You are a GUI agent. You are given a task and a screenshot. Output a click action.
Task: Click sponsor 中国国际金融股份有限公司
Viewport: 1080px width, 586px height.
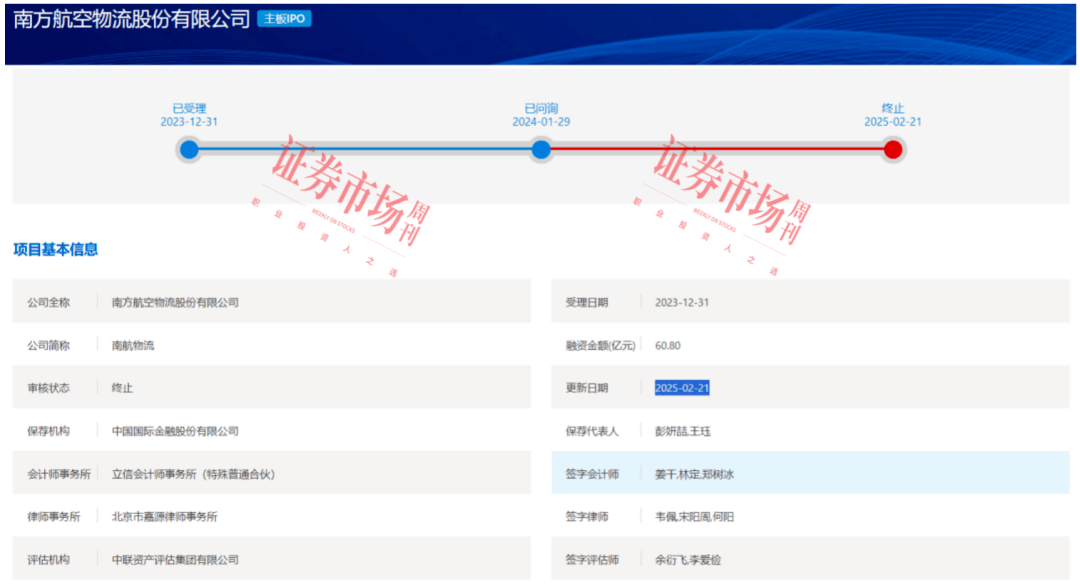175,431
